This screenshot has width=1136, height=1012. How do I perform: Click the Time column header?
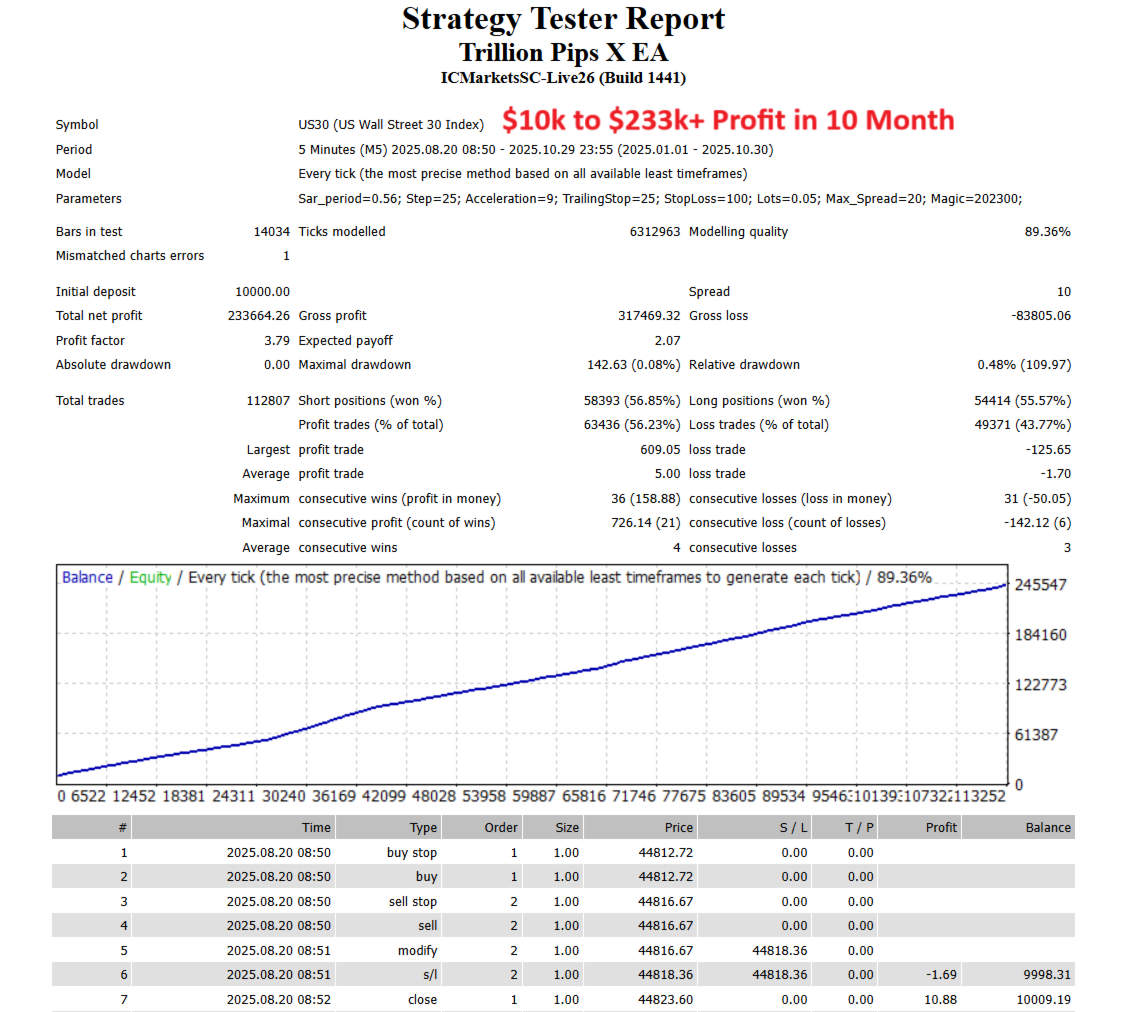[x=316, y=827]
